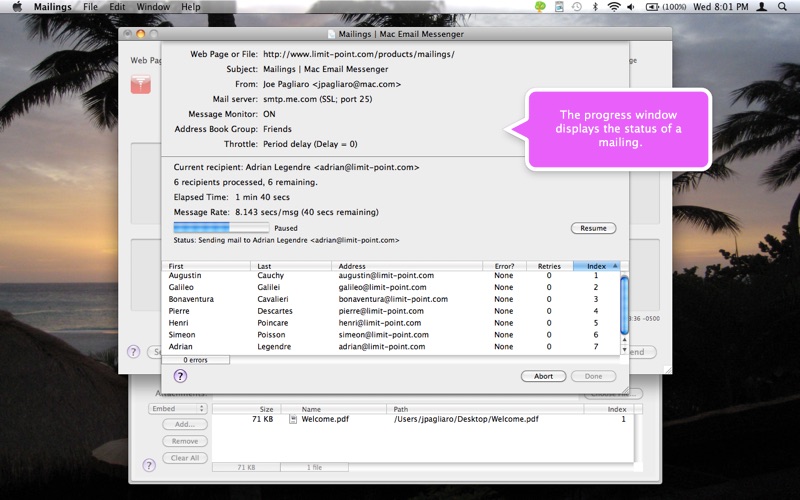Click address pierre@limit-point.com
This screenshot has width=800, height=500.
coord(380,311)
